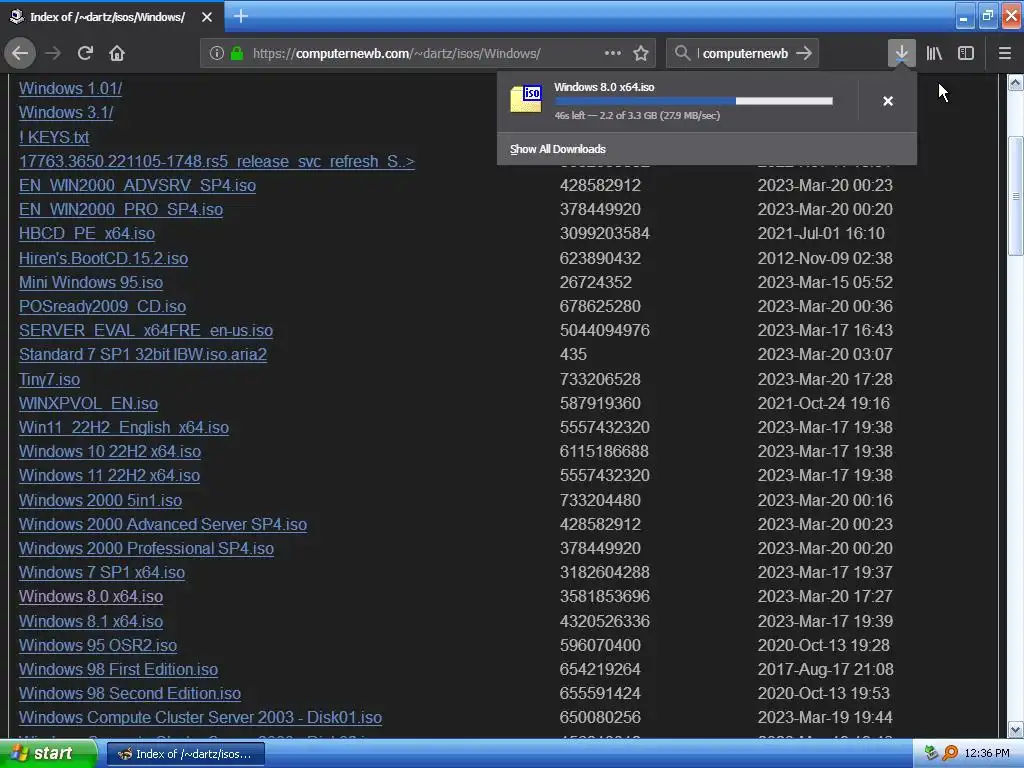The width and height of the screenshot is (1024, 768).
Task: Go back using the back arrow
Action: [x=20, y=53]
